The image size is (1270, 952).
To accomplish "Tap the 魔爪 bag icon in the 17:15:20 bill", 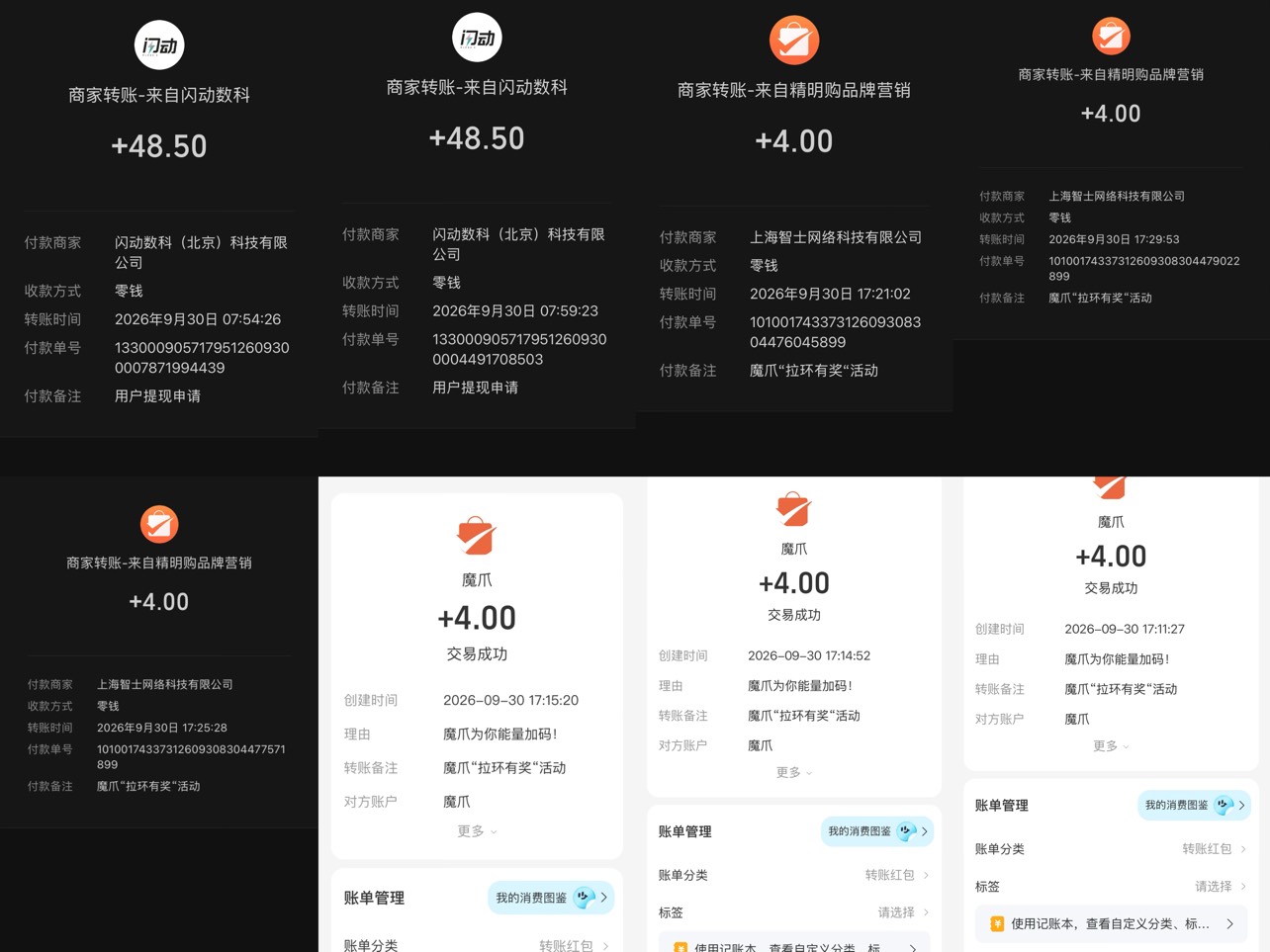I will click(x=477, y=535).
